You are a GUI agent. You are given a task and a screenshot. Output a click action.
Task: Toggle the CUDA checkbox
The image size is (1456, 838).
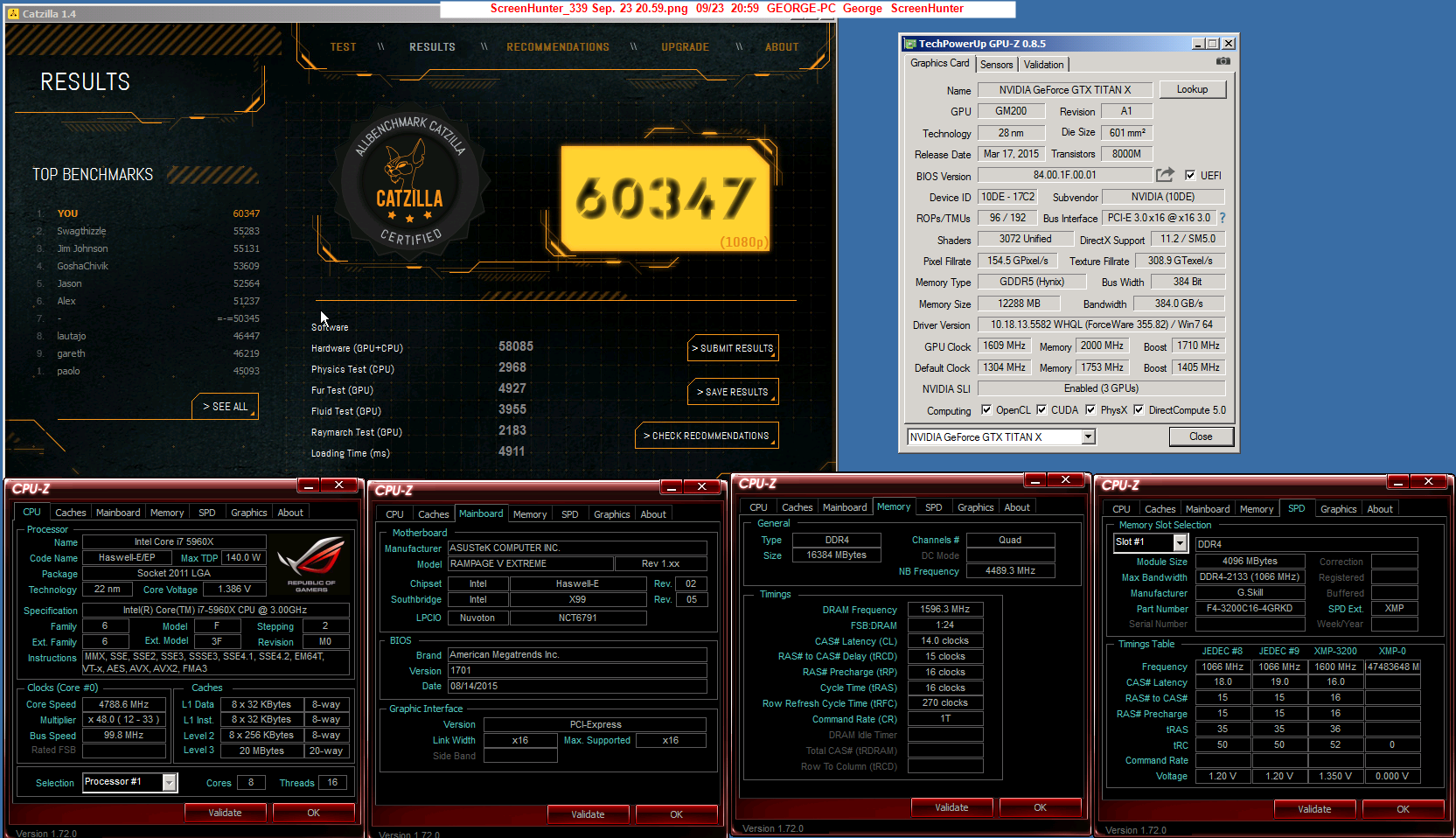click(1041, 409)
